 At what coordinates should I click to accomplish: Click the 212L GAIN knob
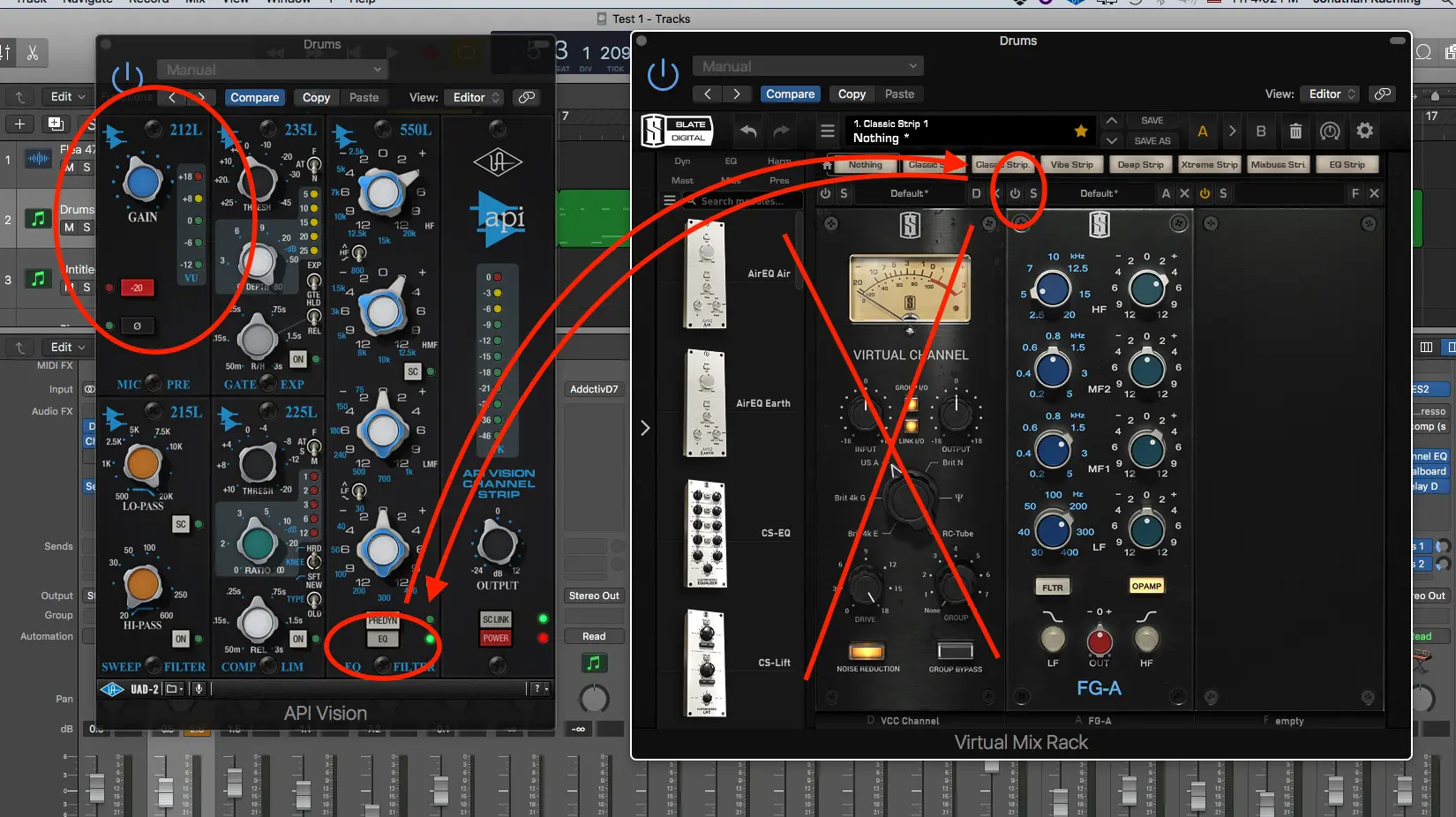[143, 182]
